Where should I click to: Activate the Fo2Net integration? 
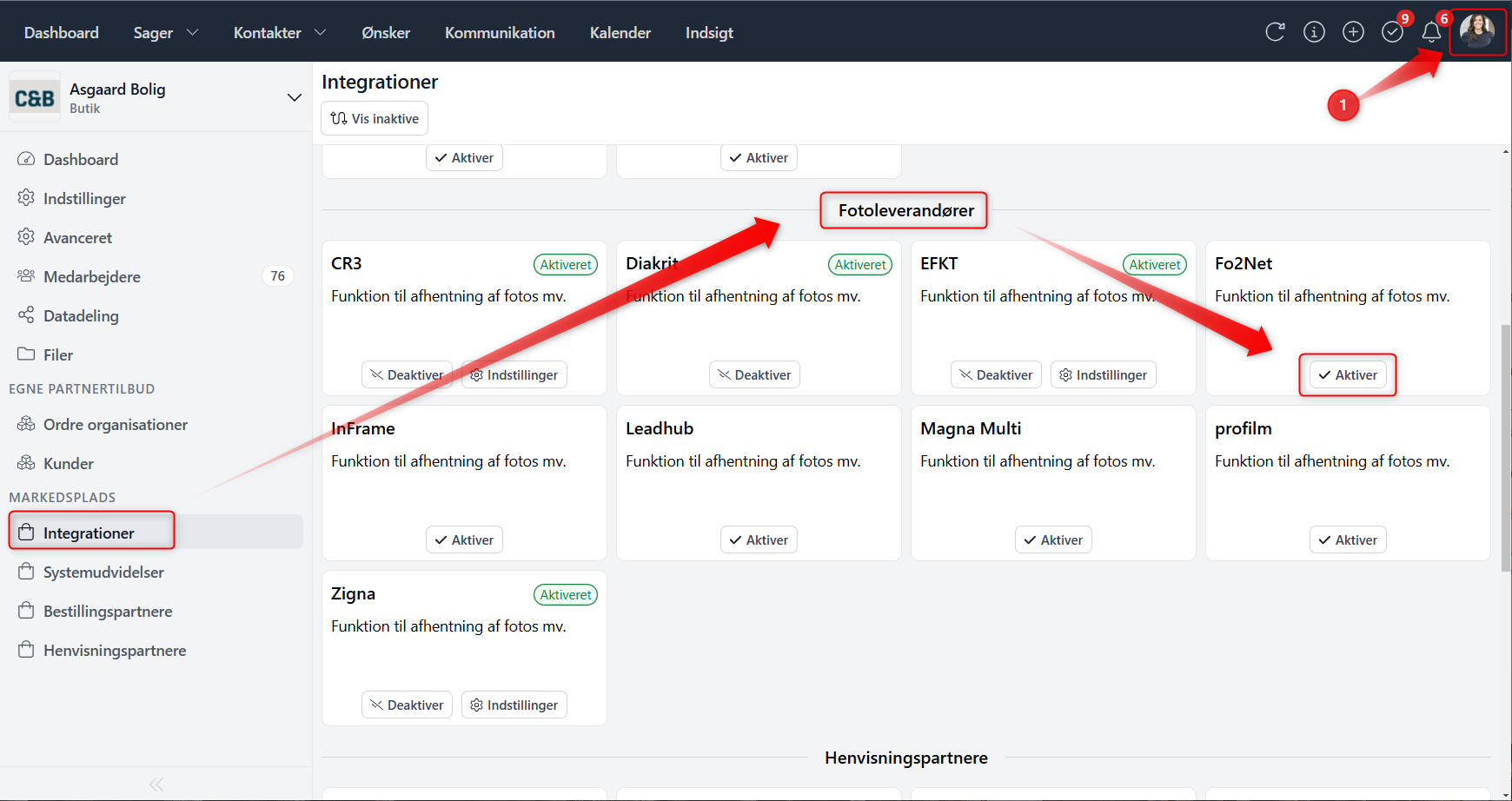(x=1347, y=374)
